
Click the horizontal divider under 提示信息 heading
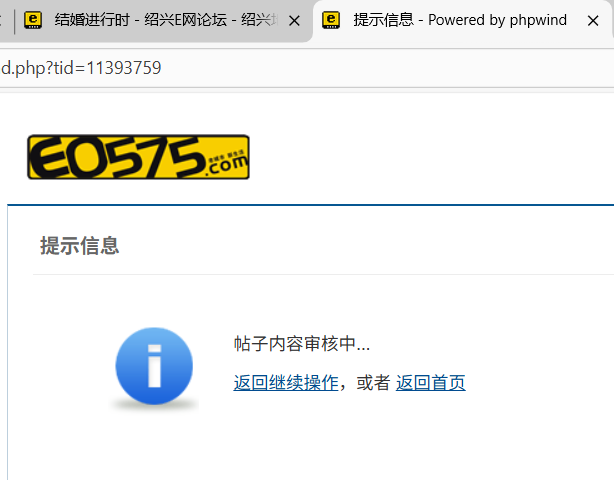[323, 274]
